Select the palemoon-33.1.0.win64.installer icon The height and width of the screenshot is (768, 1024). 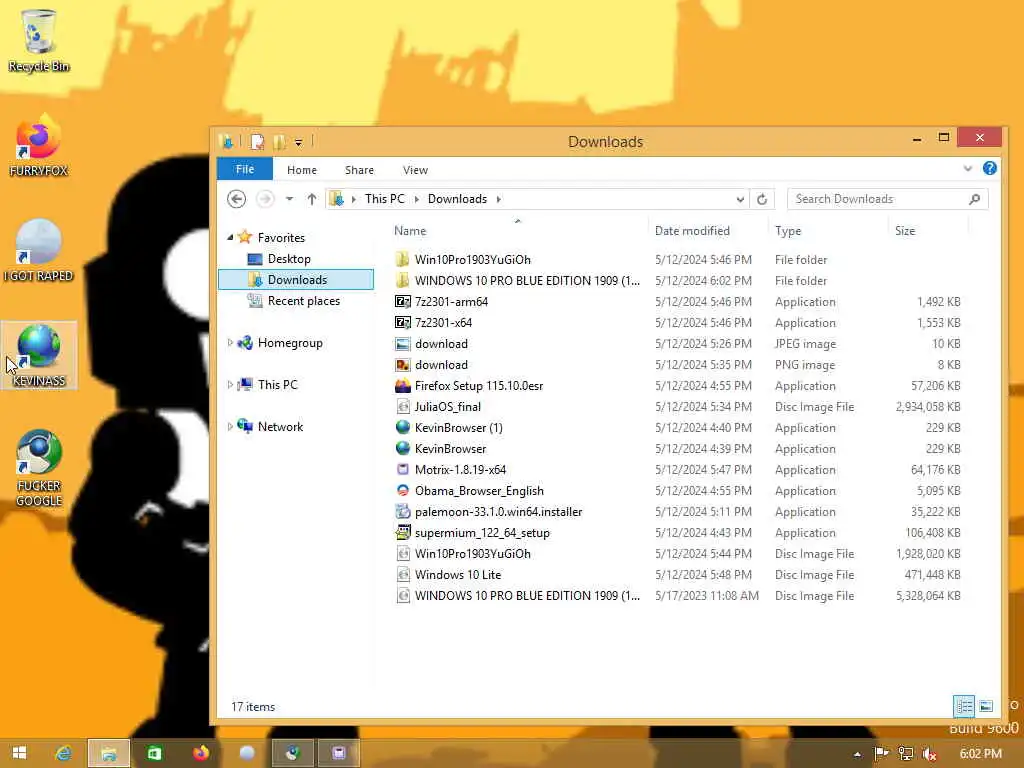403,512
